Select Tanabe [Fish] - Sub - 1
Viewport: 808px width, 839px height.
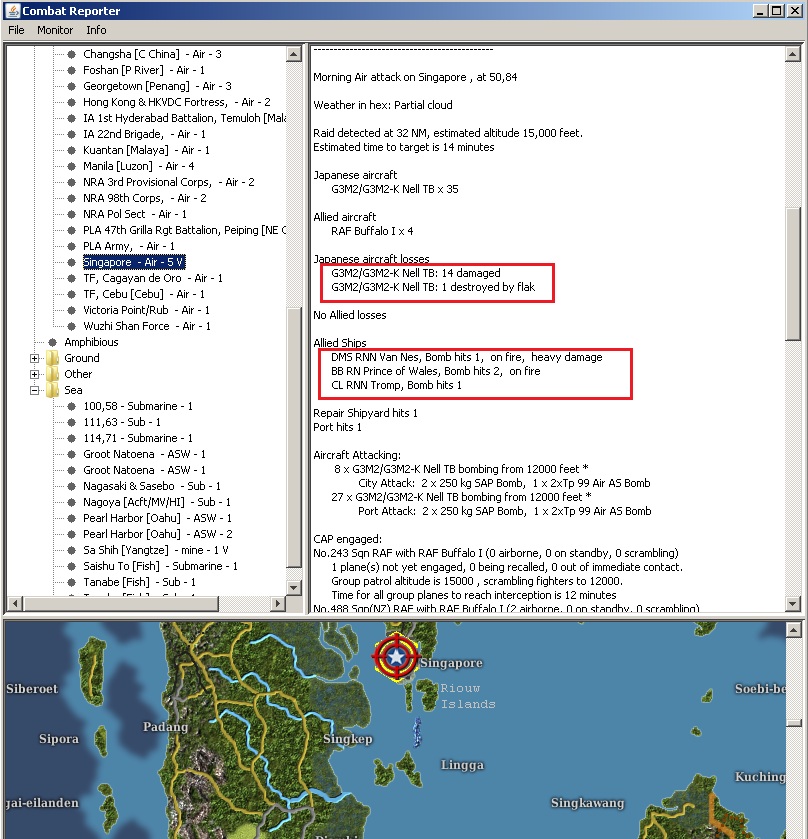click(140, 582)
